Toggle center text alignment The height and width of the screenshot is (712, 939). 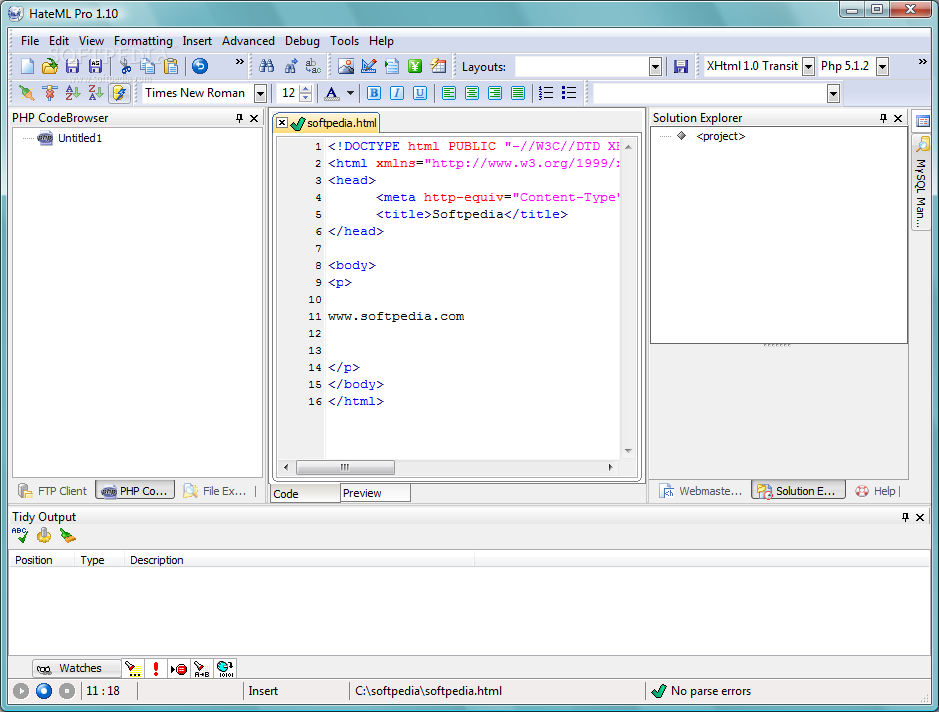click(472, 93)
